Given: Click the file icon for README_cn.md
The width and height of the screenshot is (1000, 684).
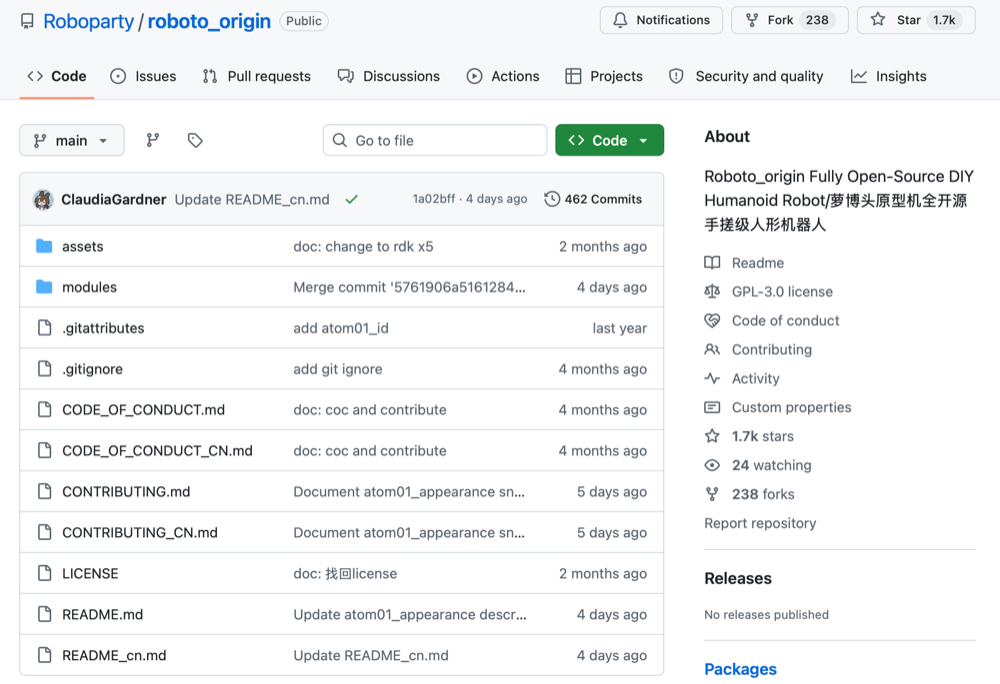Looking at the screenshot, I should 45,655.
